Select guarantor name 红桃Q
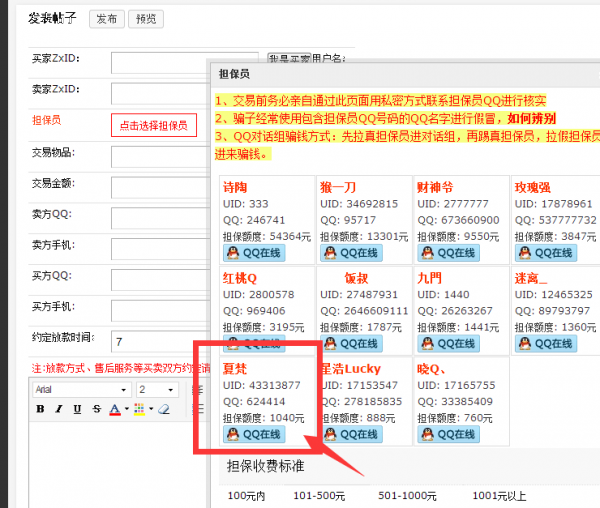 (240, 278)
